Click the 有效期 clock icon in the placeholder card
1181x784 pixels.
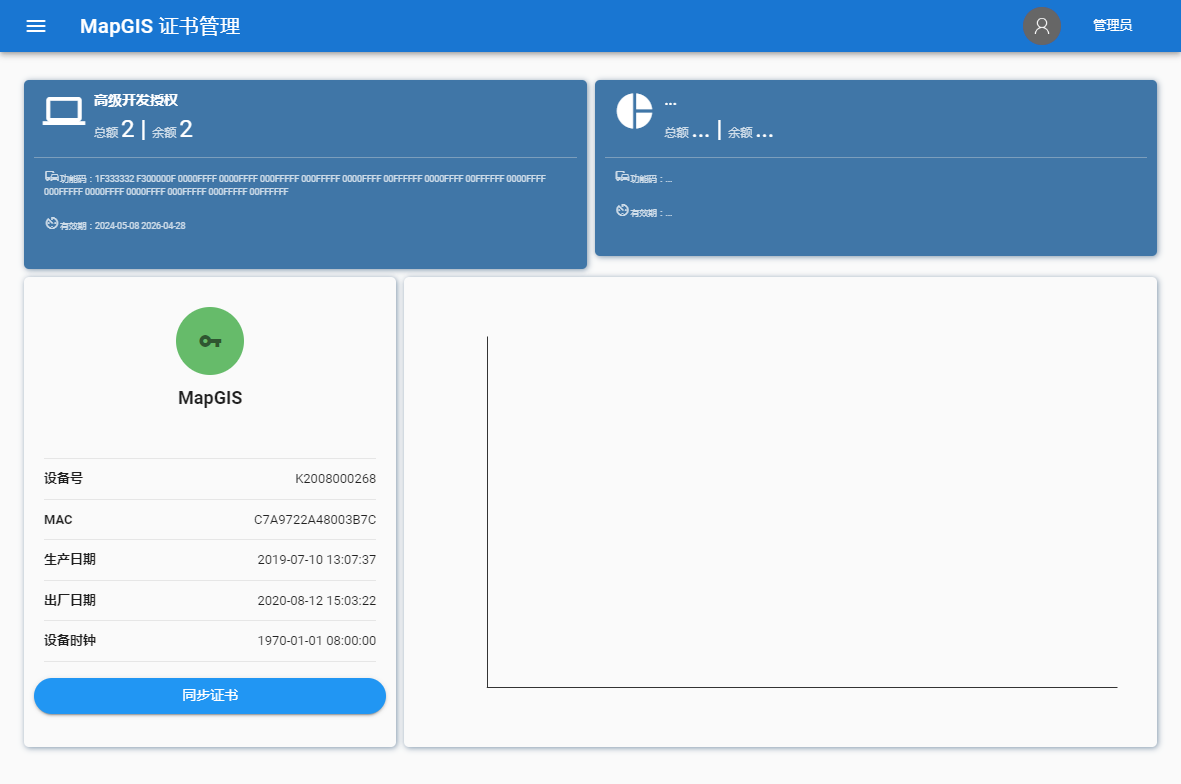622,210
